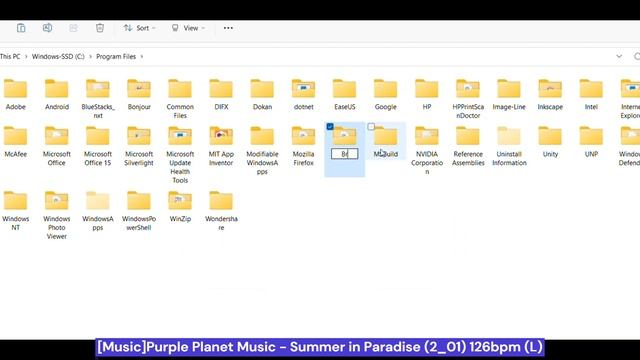
Task: Go to This PC in breadcrumb
Action: click(10, 56)
